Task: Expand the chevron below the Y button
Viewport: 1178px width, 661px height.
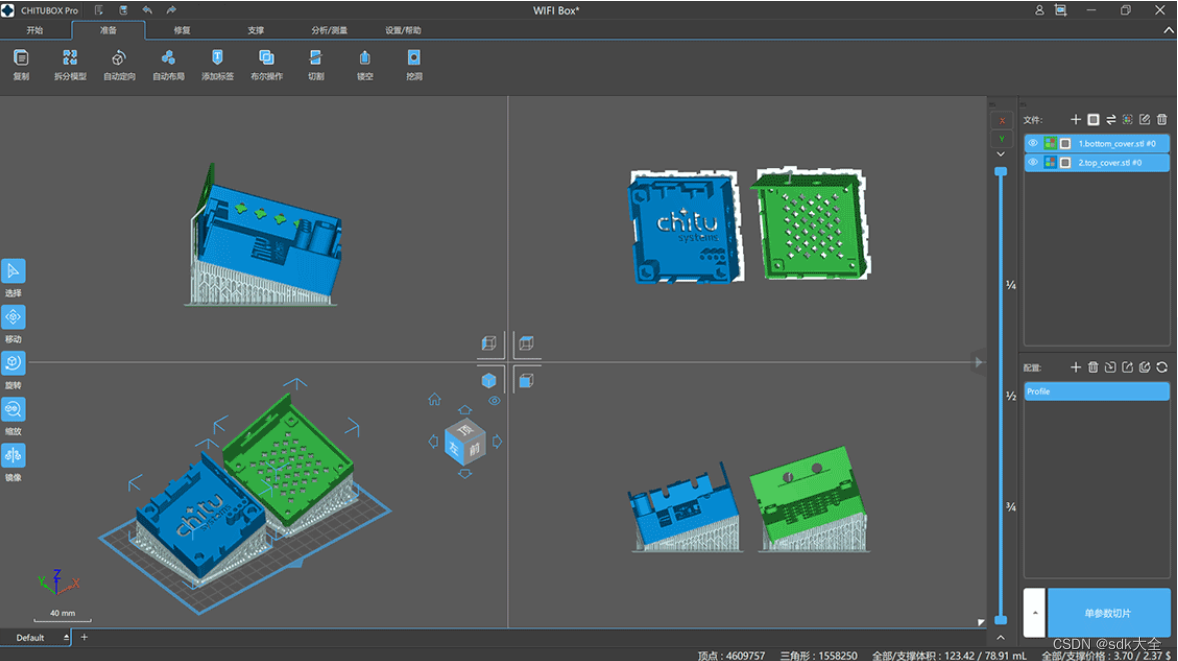Action: 1001,153
